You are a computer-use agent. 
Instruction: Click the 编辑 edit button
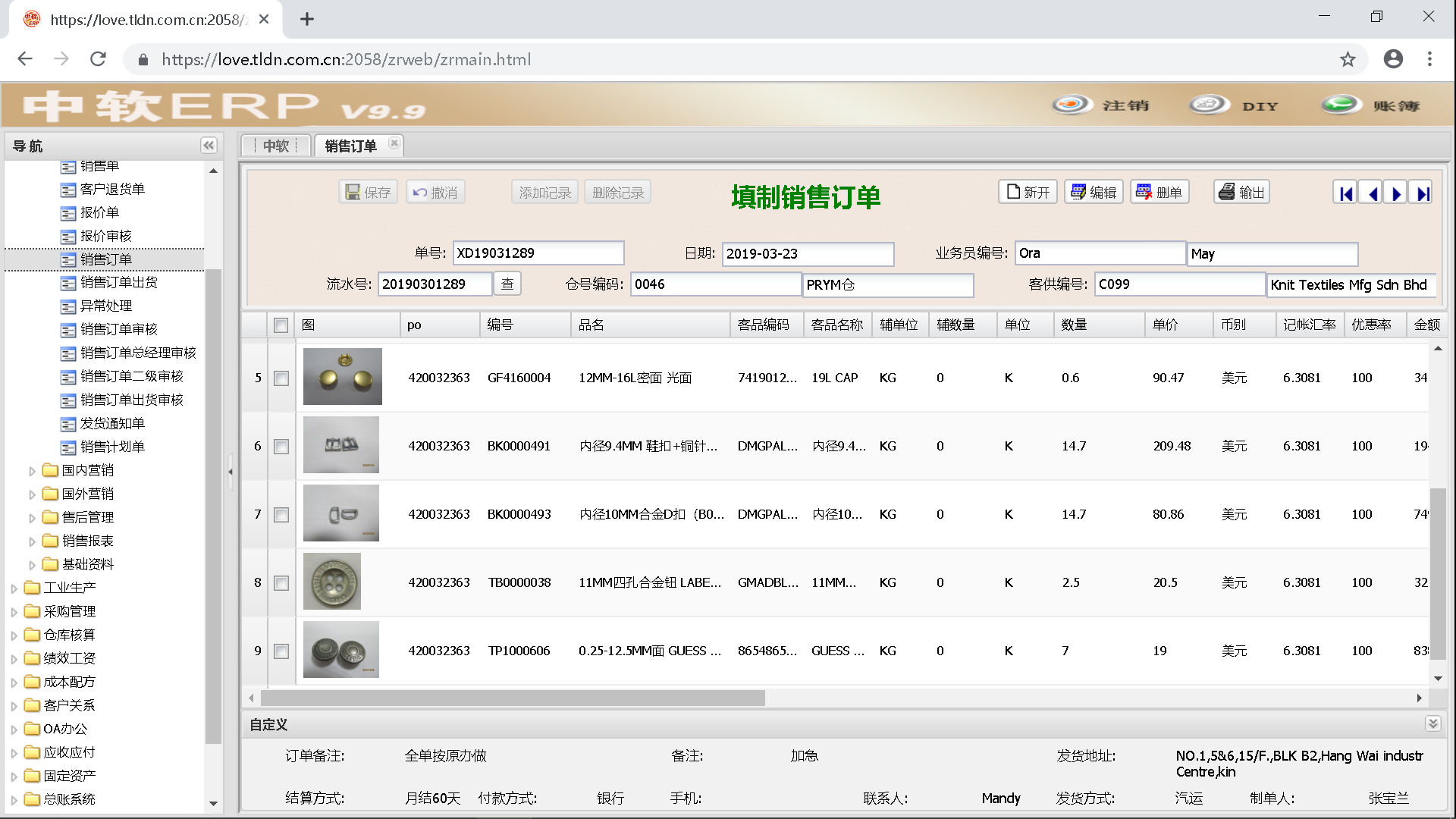pos(1094,192)
